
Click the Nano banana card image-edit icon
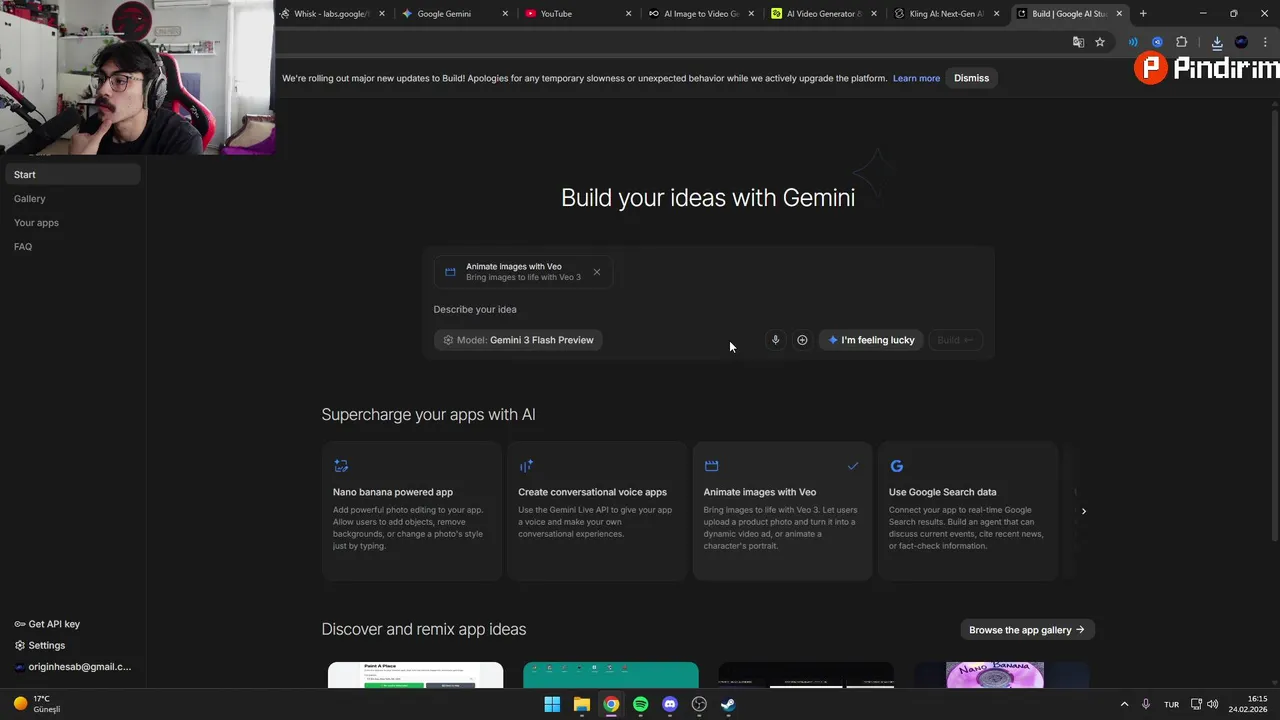341,466
